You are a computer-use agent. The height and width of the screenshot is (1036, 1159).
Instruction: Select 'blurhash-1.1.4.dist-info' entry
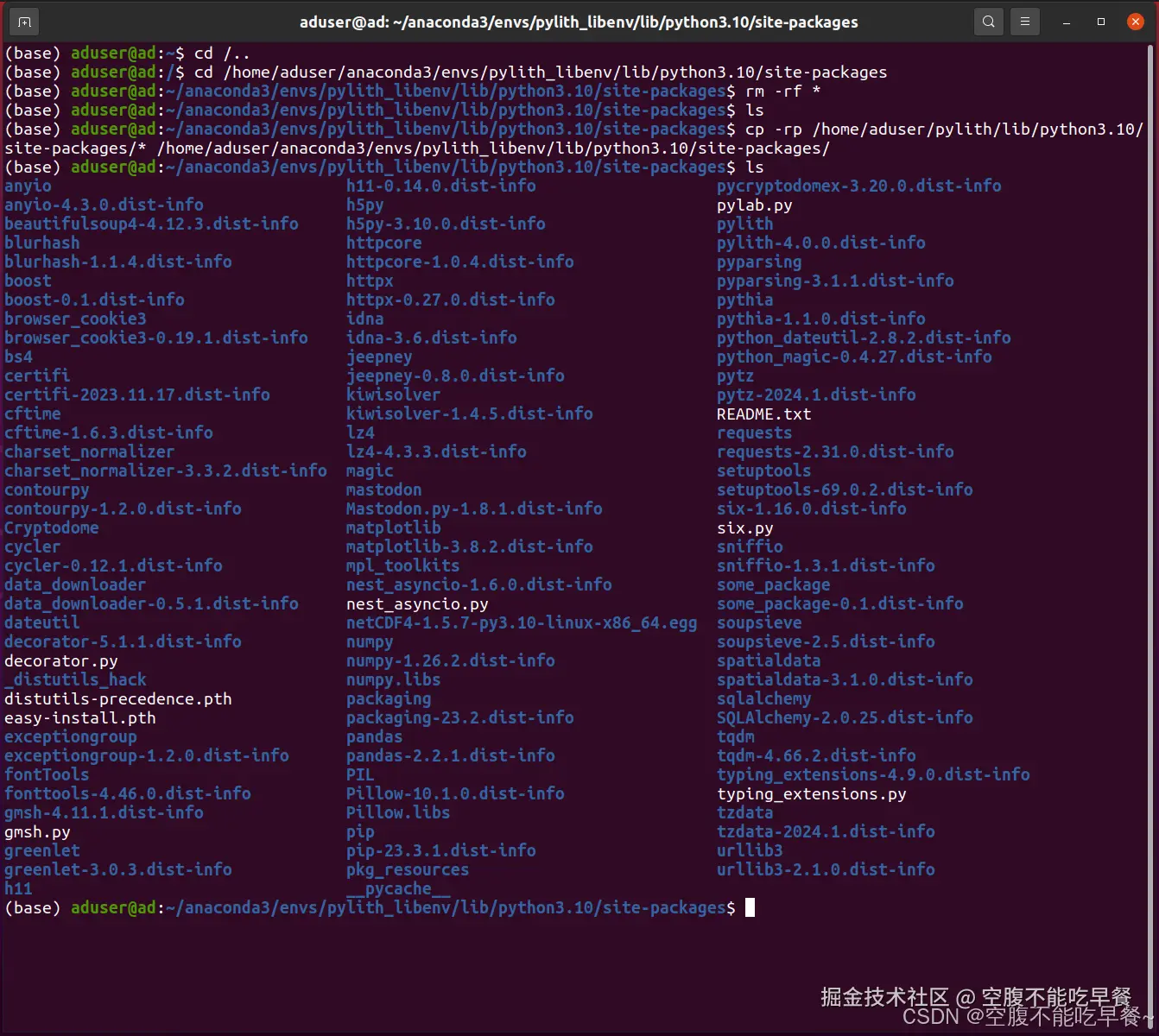(118, 262)
